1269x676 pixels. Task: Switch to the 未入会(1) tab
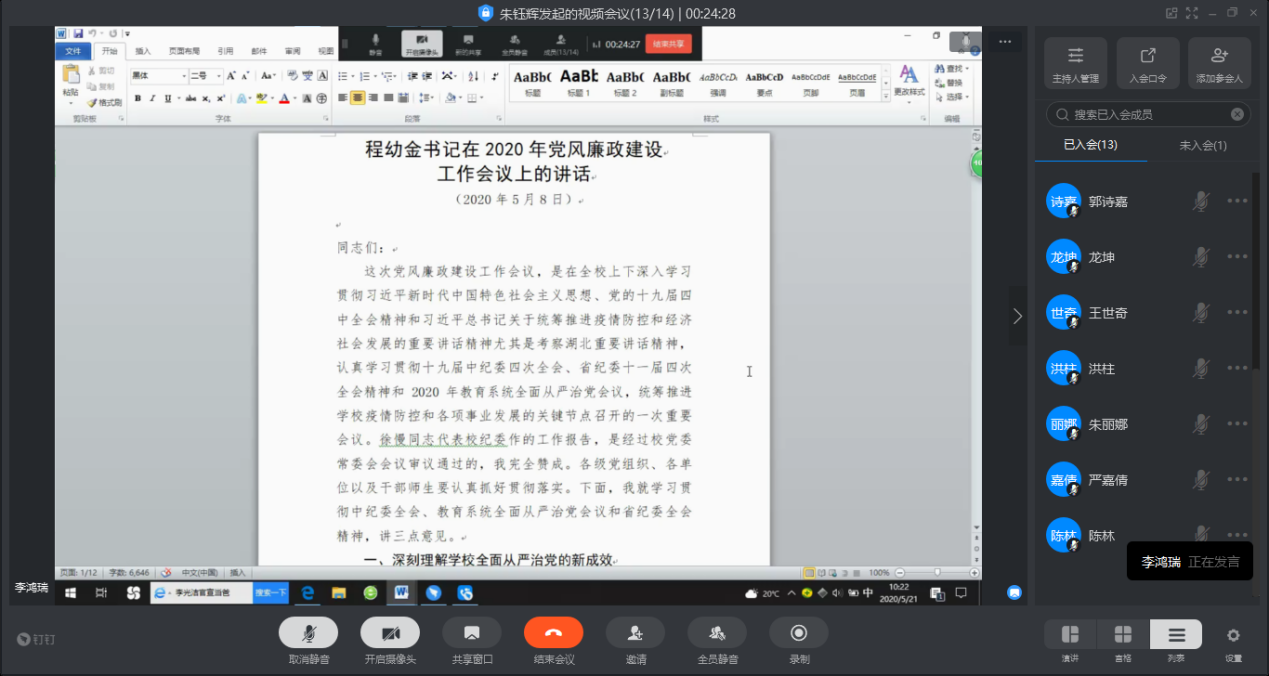[x=1203, y=145]
